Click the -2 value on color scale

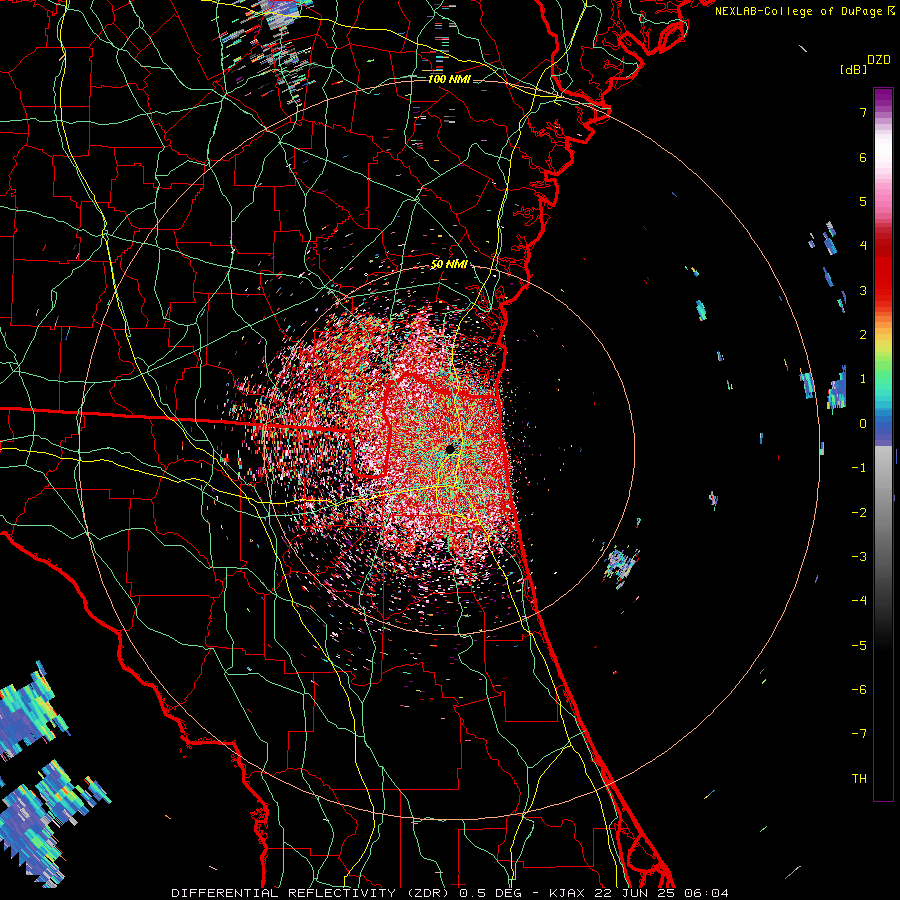tap(859, 512)
